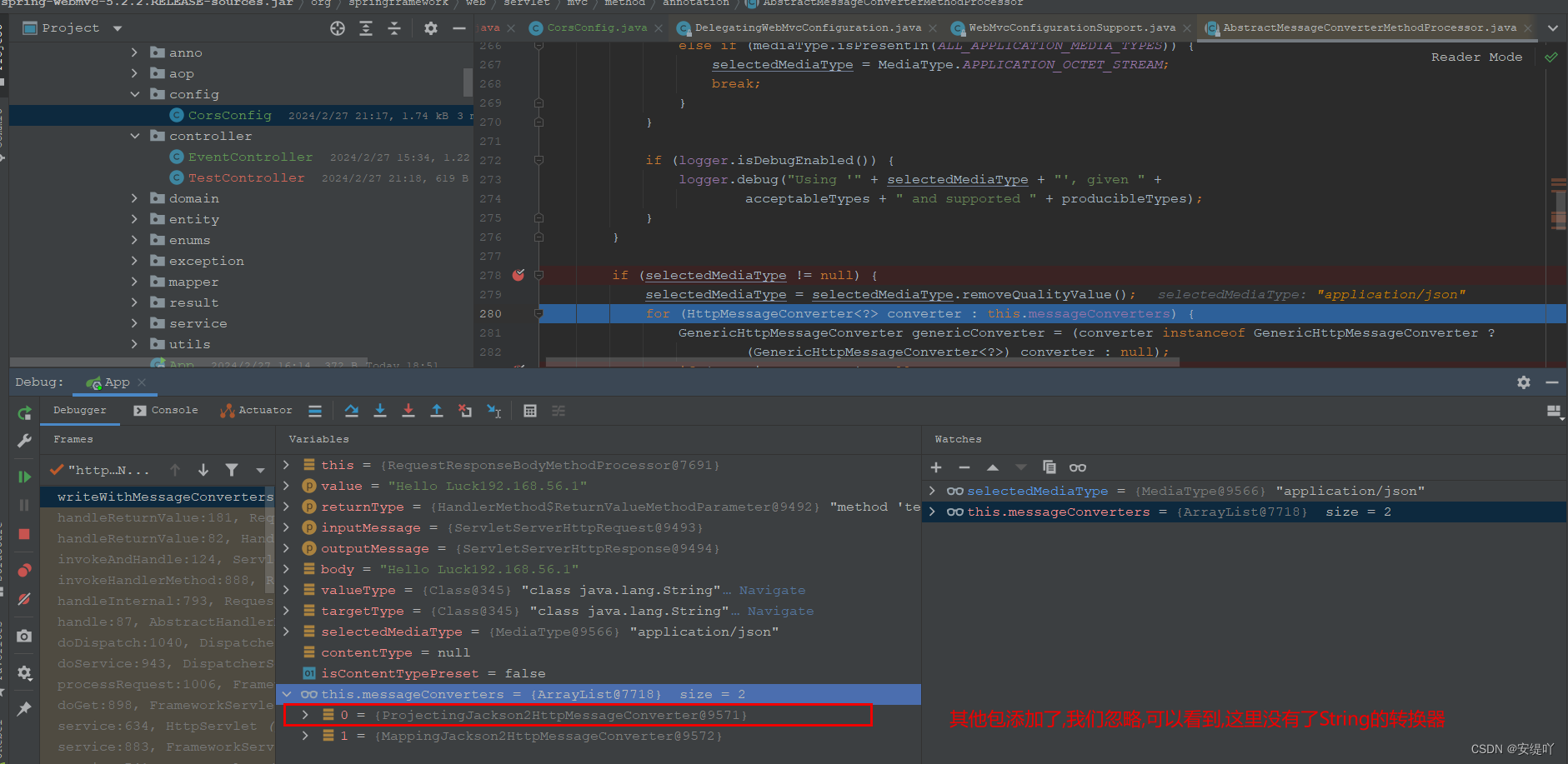Click Force Step Into red arrow
Screen dimensions: 1568x764
pos(408,411)
